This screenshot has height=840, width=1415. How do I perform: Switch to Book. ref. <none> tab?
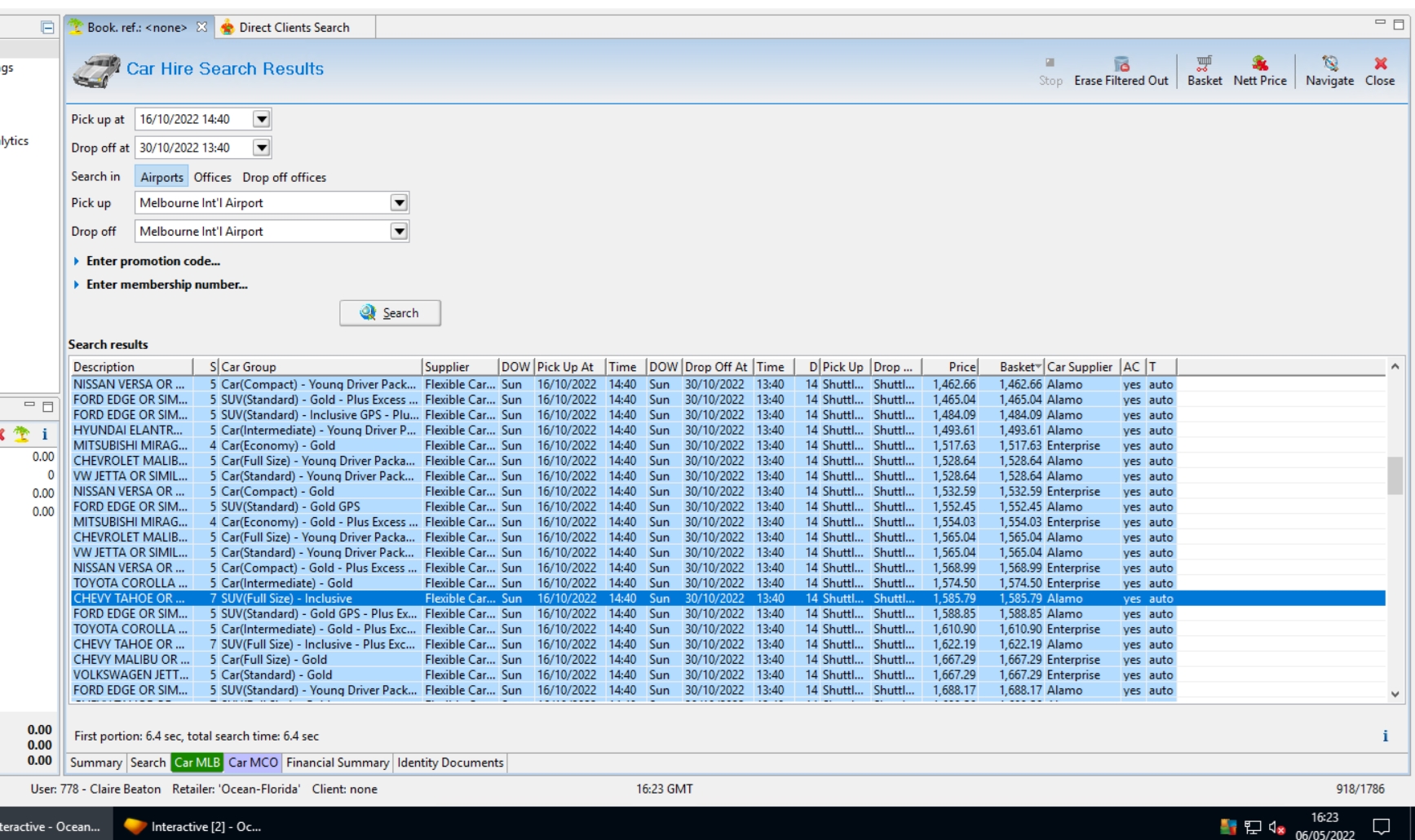pos(137,27)
